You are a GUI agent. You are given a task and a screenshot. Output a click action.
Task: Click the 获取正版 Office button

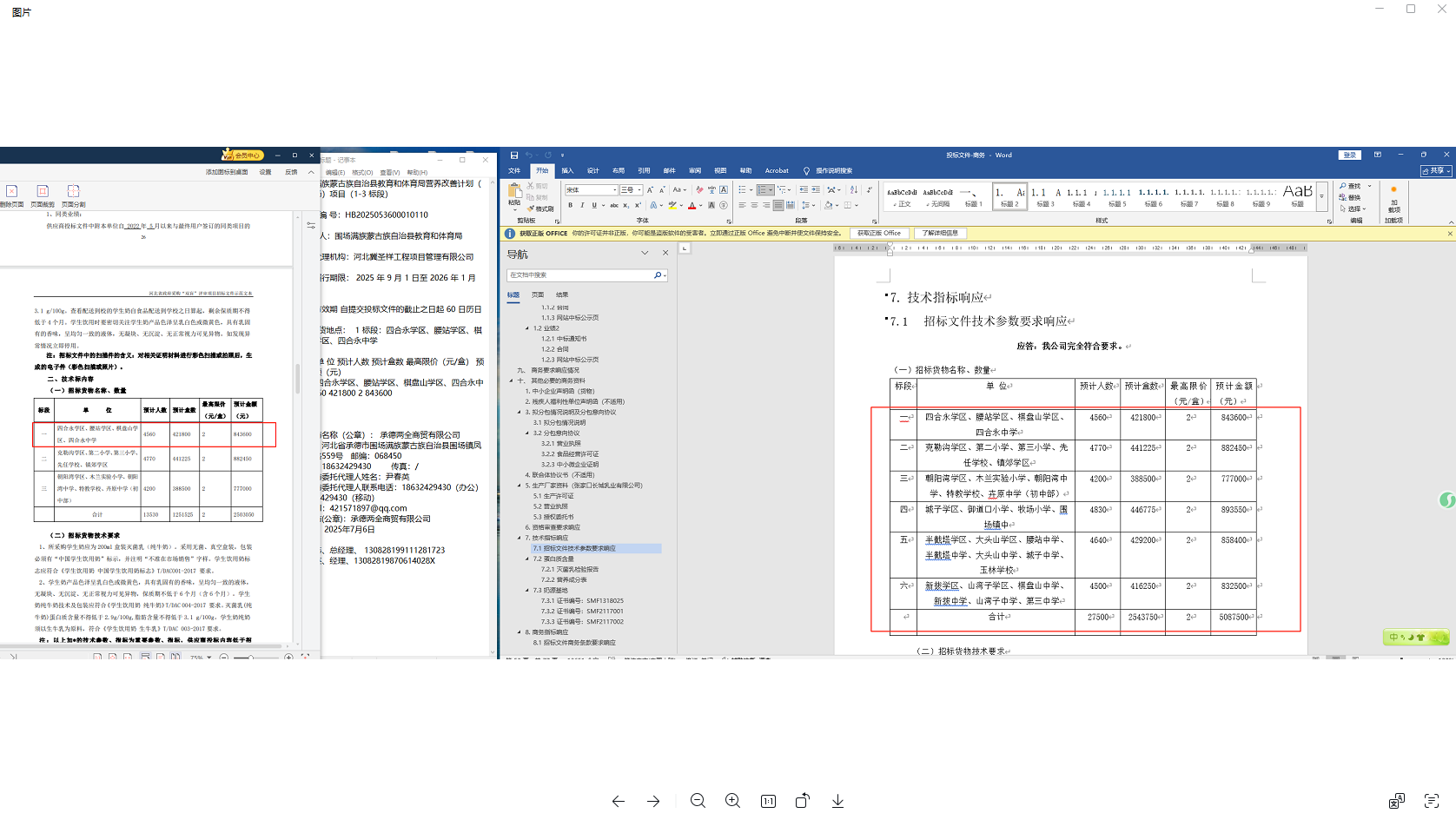[879, 234]
